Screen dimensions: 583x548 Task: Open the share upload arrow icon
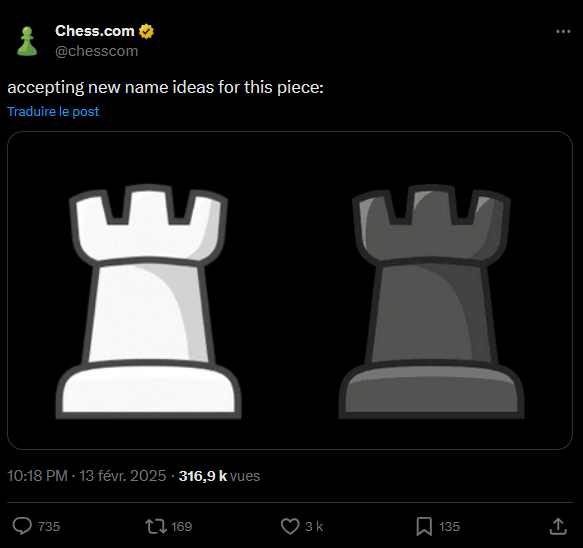(x=558, y=526)
